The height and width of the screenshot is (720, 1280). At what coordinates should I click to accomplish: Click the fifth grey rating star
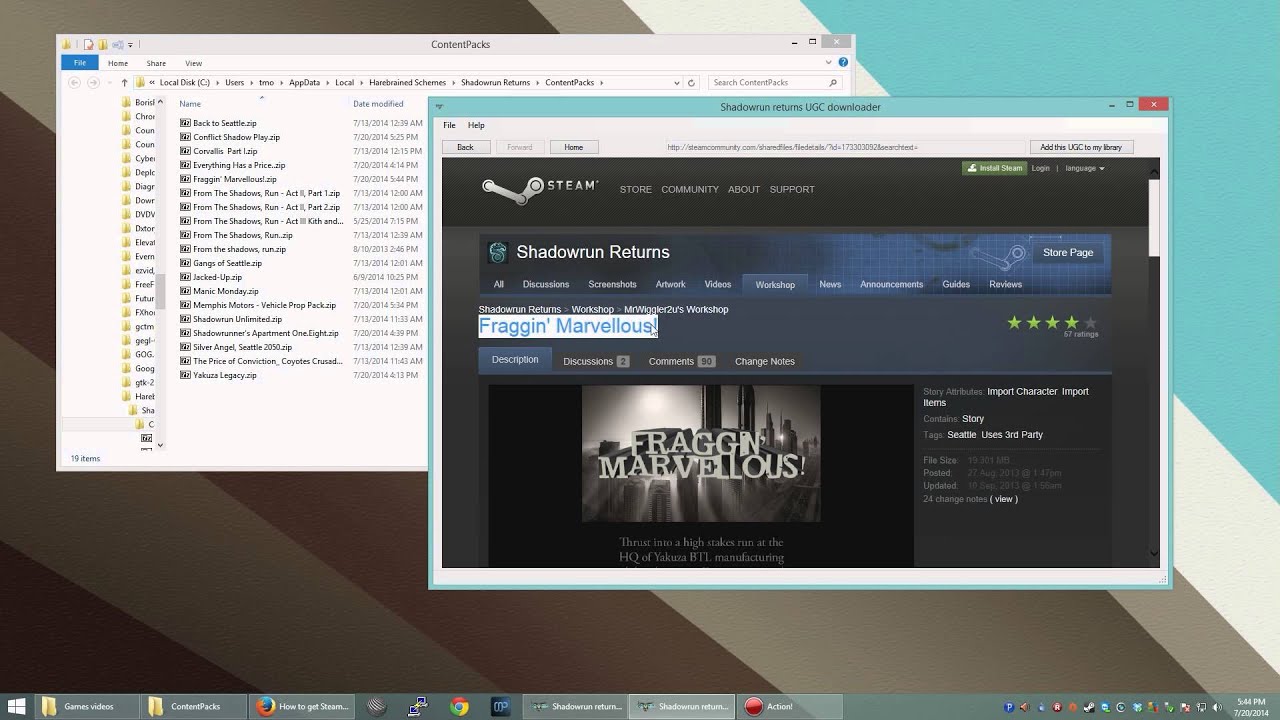1090,322
